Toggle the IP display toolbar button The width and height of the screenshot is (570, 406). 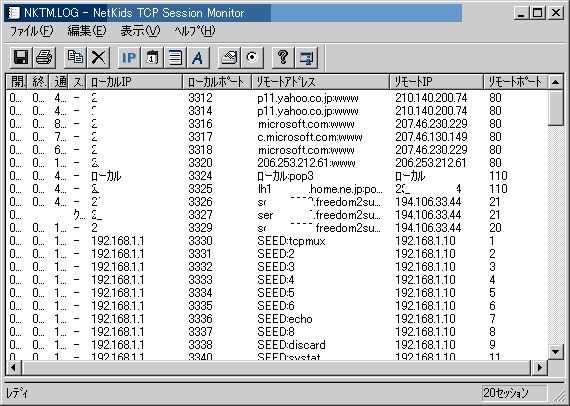point(129,57)
